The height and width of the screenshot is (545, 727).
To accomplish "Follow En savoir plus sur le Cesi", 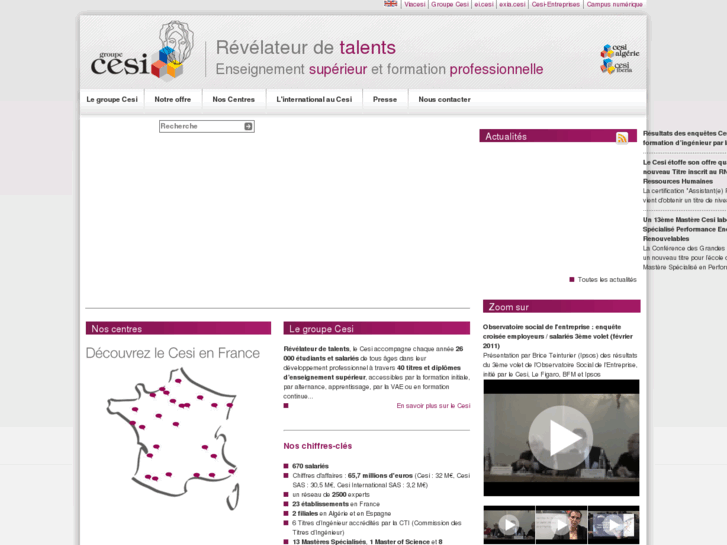I will tap(433, 406).
